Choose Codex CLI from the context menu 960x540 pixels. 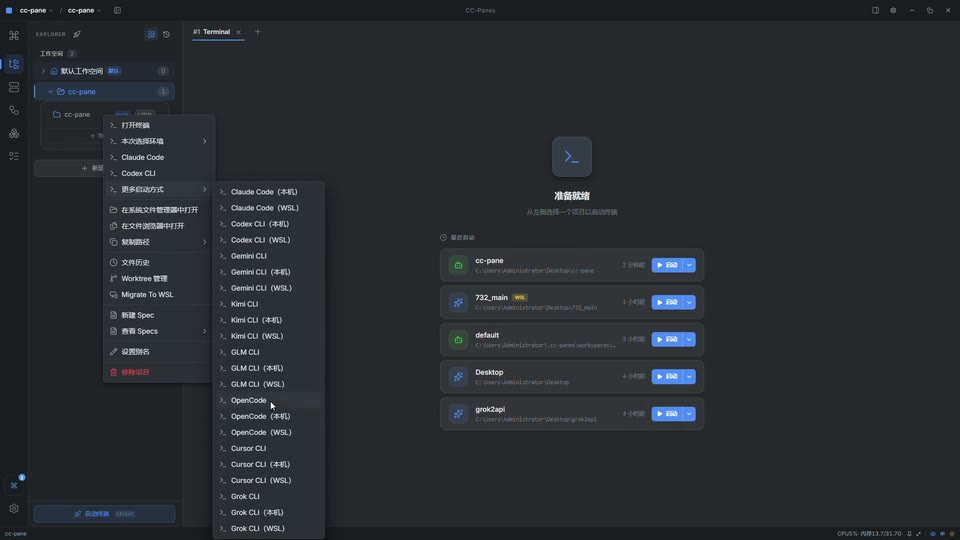(x=159, y=173)
